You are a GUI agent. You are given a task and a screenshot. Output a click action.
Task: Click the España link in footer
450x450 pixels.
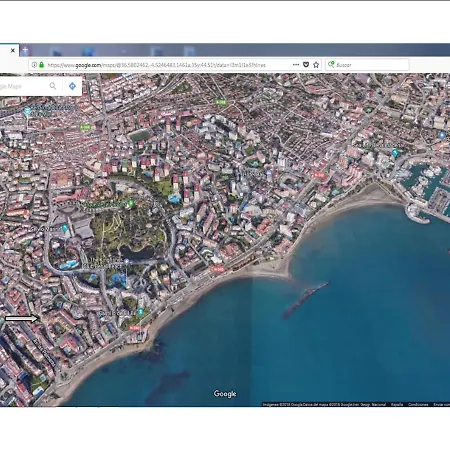pos(397,404)
